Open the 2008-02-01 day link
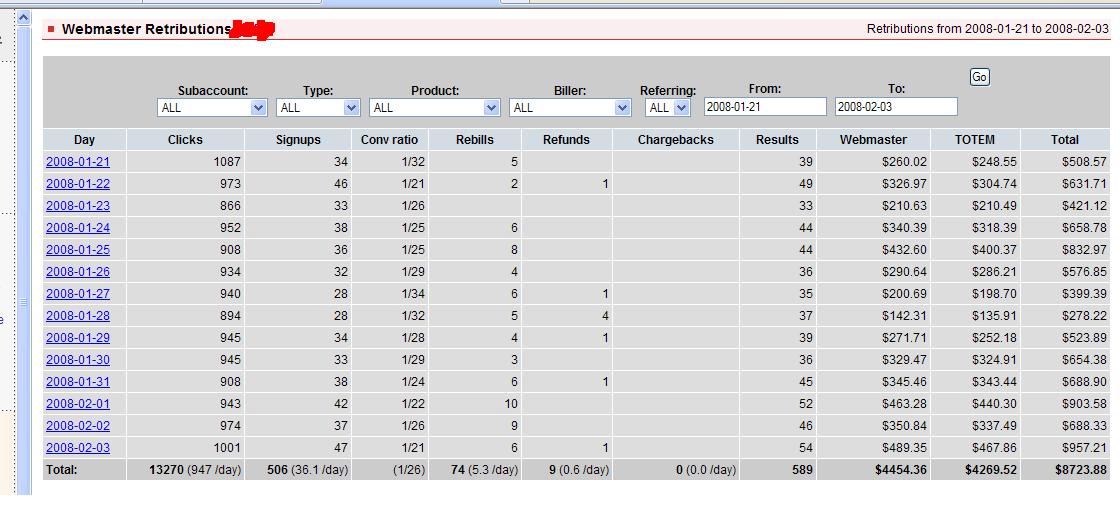The height and width of the screenshot is (512, 1120). pos(78,404)
